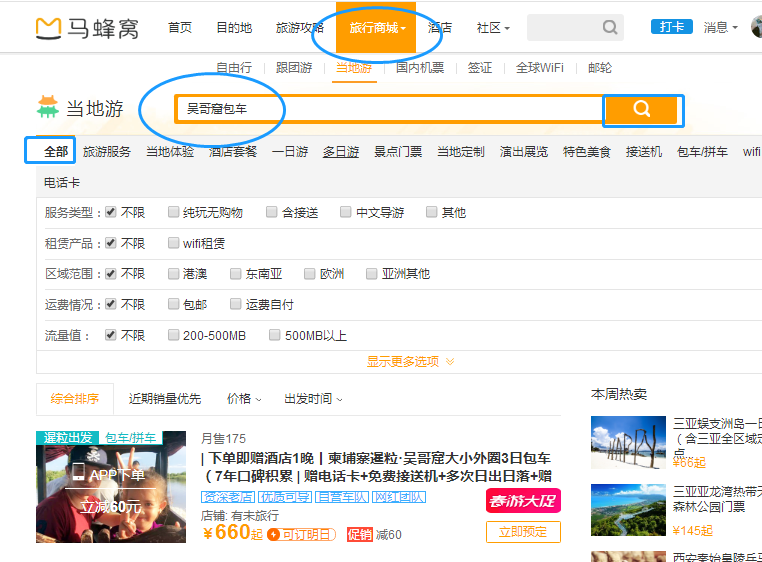The height and width of the screenshot is (562, 762).
Task: Select the 近期销量优先 sorting tab
Action: click(x=165, y=398)
